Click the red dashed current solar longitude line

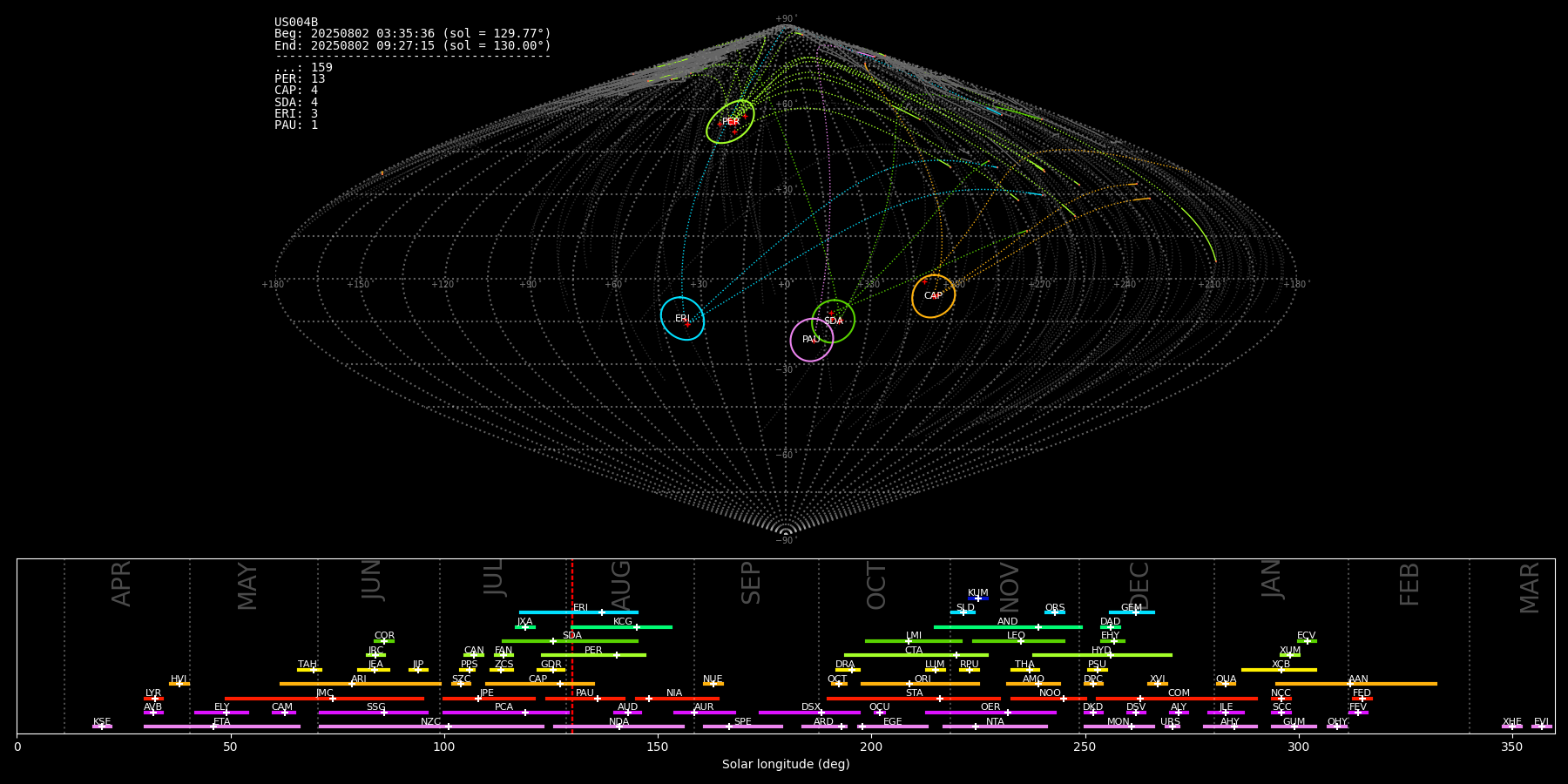tap(571, 645)
